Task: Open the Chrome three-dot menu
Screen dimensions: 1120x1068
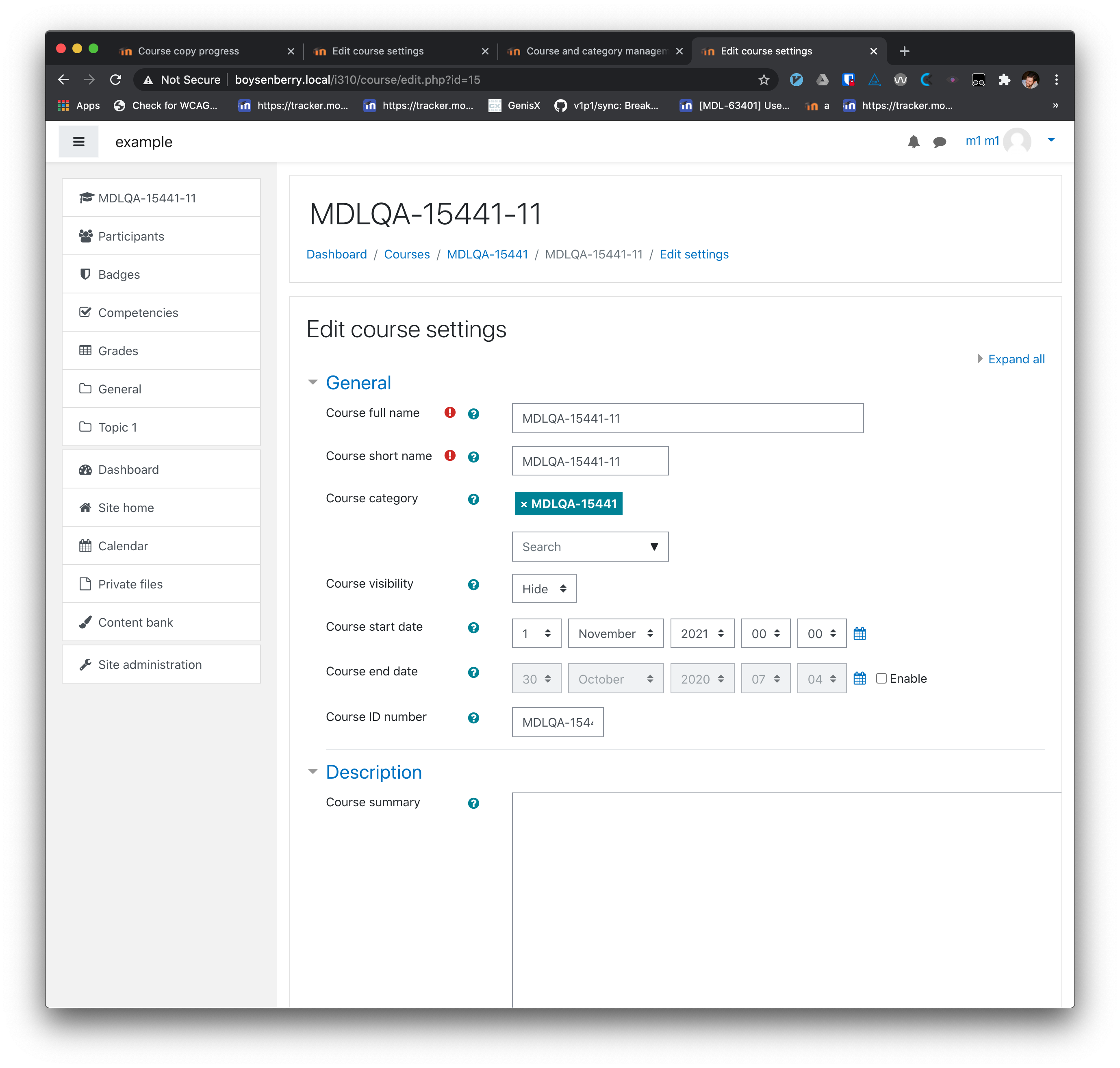Action: [1056, 80]
